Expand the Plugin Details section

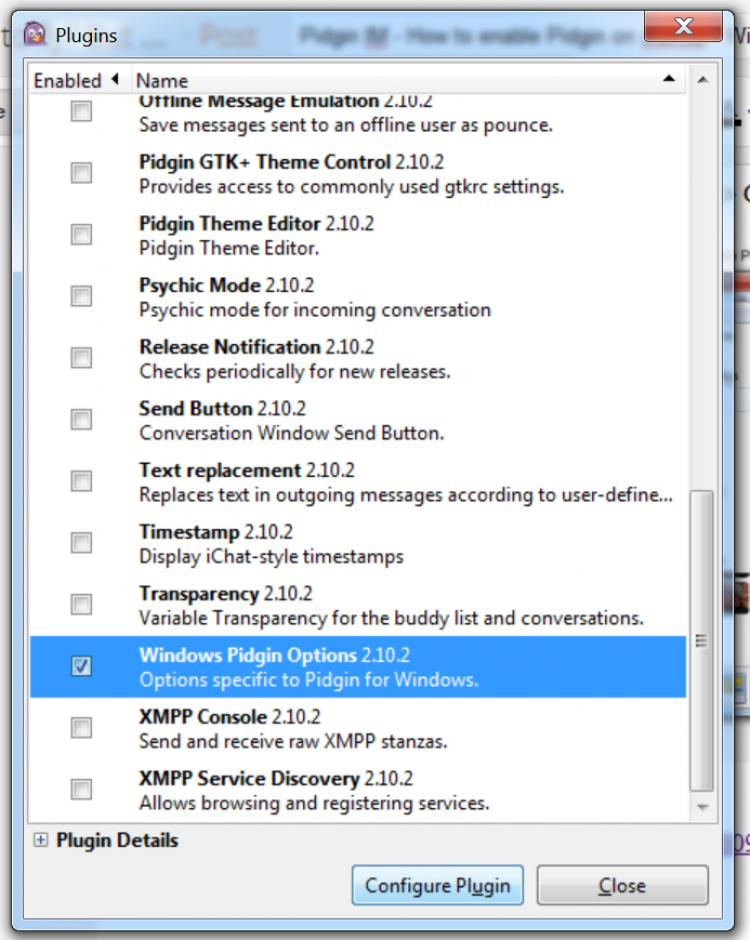tap(41, 840)
